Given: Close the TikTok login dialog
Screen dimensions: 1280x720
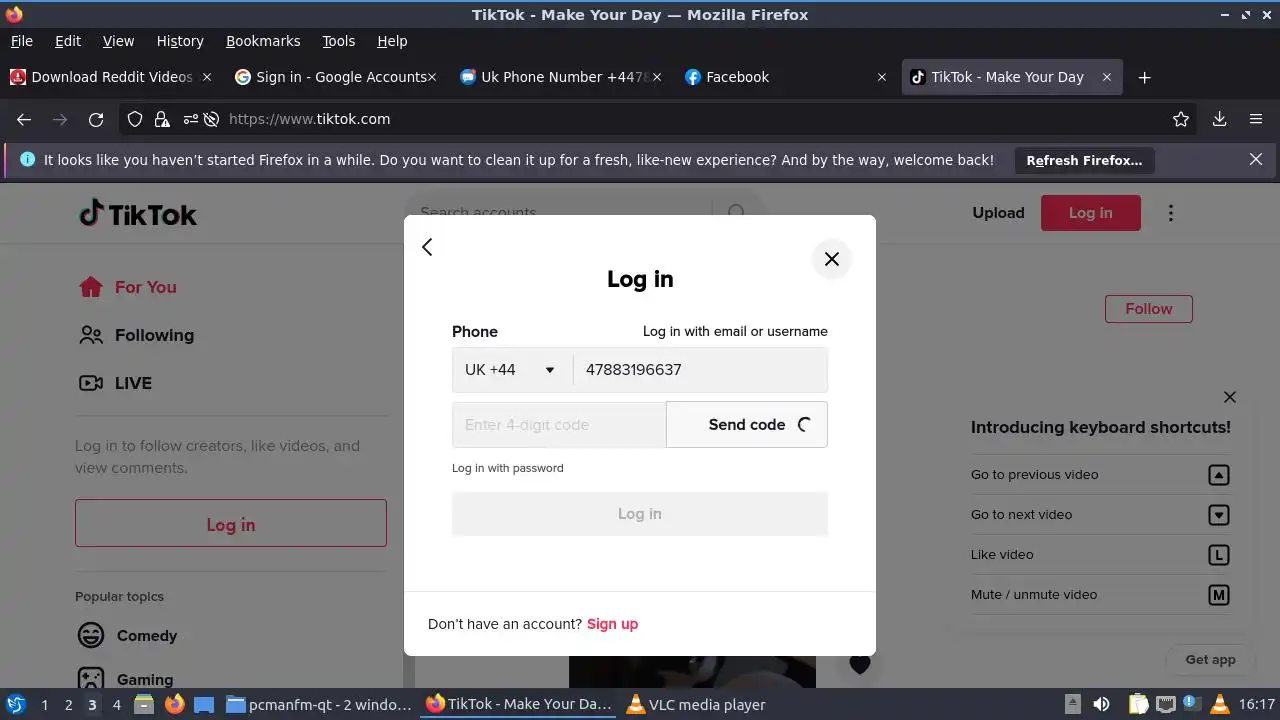Looking at the screenshot, I should (831, 259).
